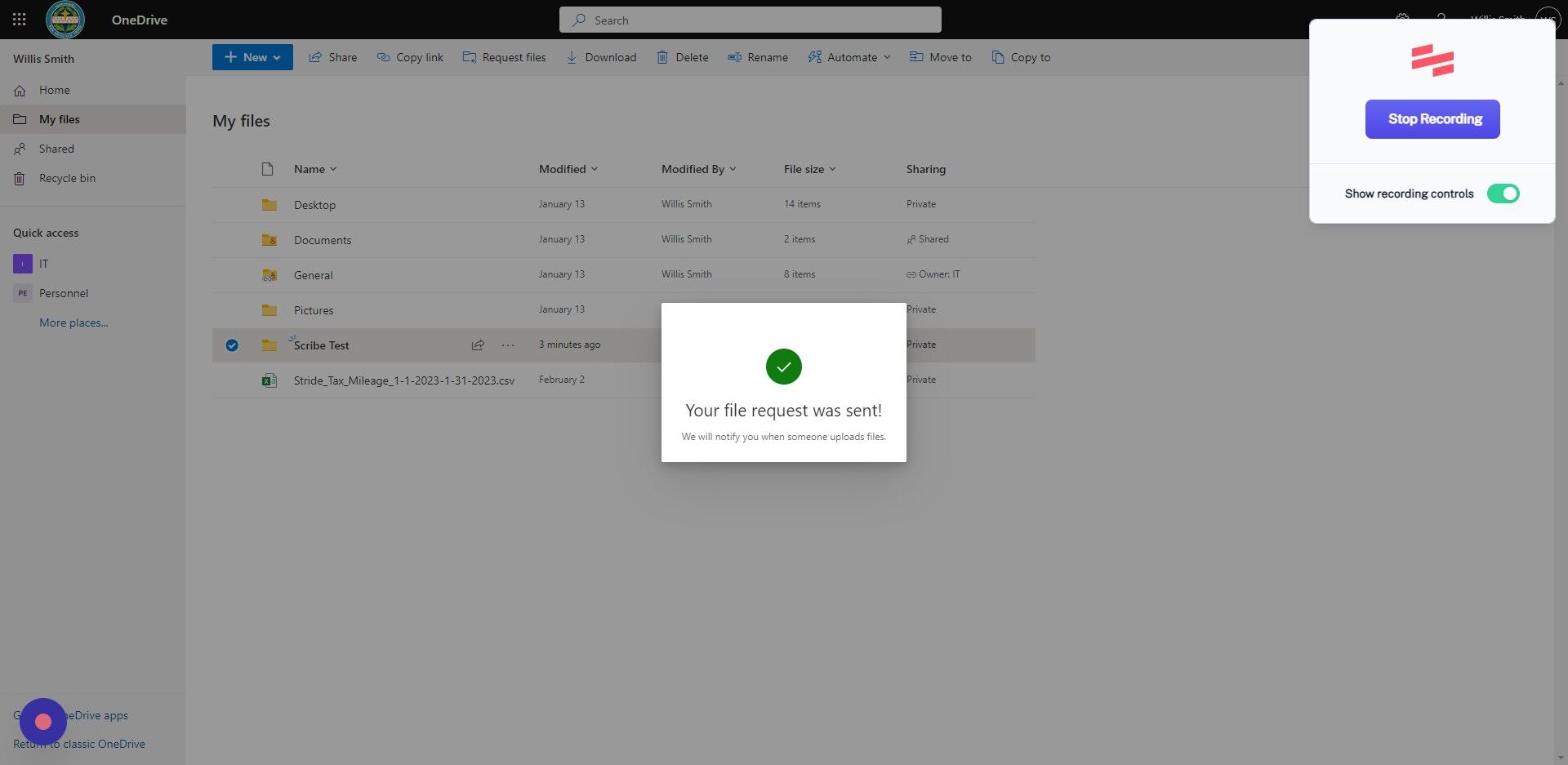Delete the selected item using the toolbar
The height and width of the screenshot is (765, 1568).
pos(682,56)
